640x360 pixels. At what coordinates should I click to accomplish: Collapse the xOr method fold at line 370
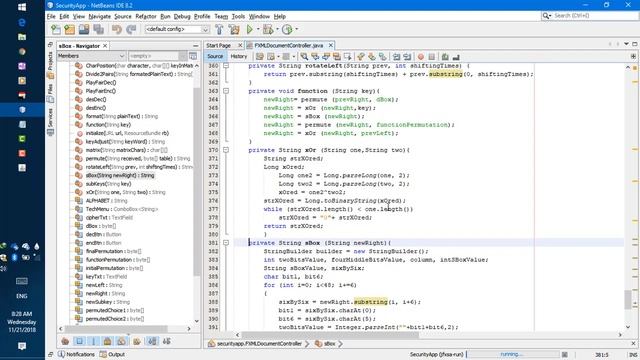(x=226, y=150)
